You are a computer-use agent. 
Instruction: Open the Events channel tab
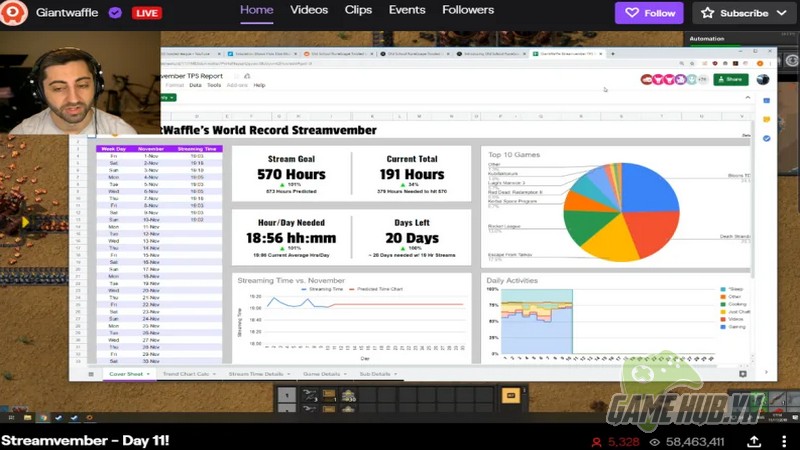pyautogui.click(x=407, y=10)
